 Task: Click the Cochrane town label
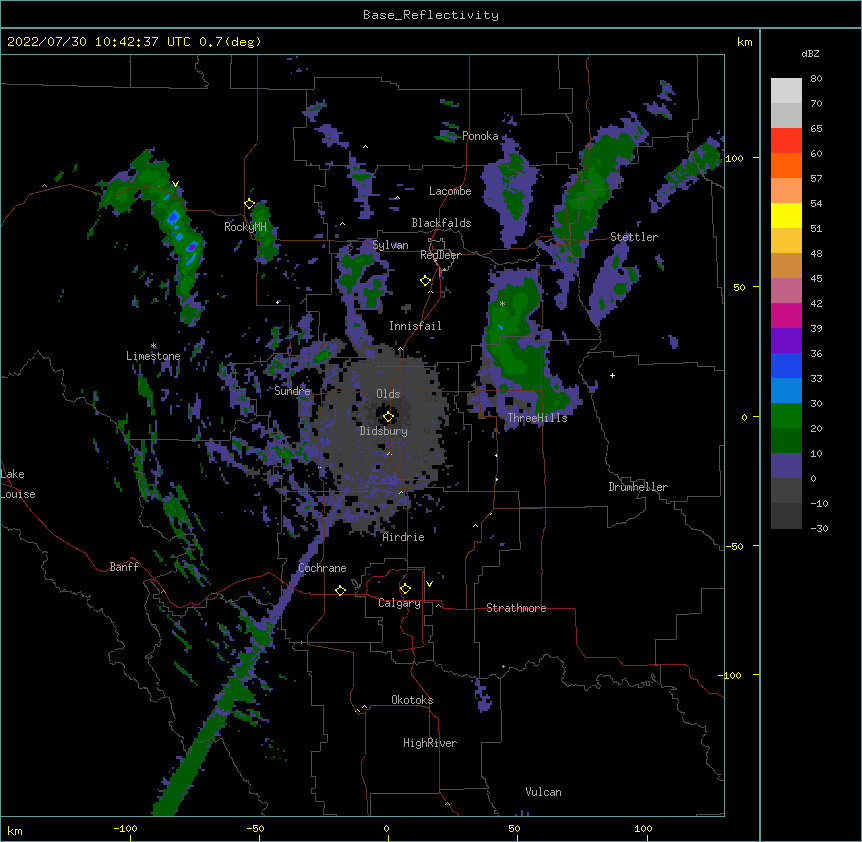322,568
